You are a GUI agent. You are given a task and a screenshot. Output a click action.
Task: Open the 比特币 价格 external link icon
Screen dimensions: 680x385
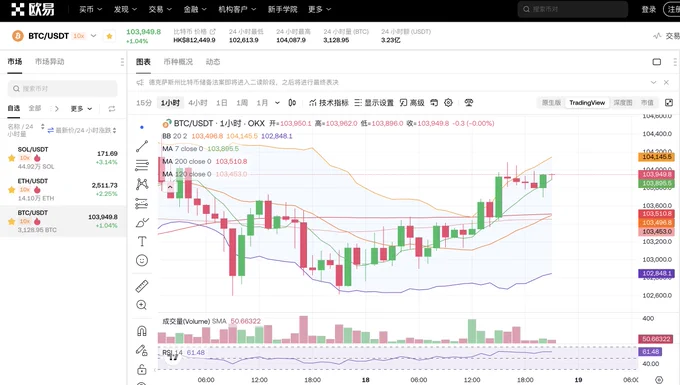[x=212, y=32]
